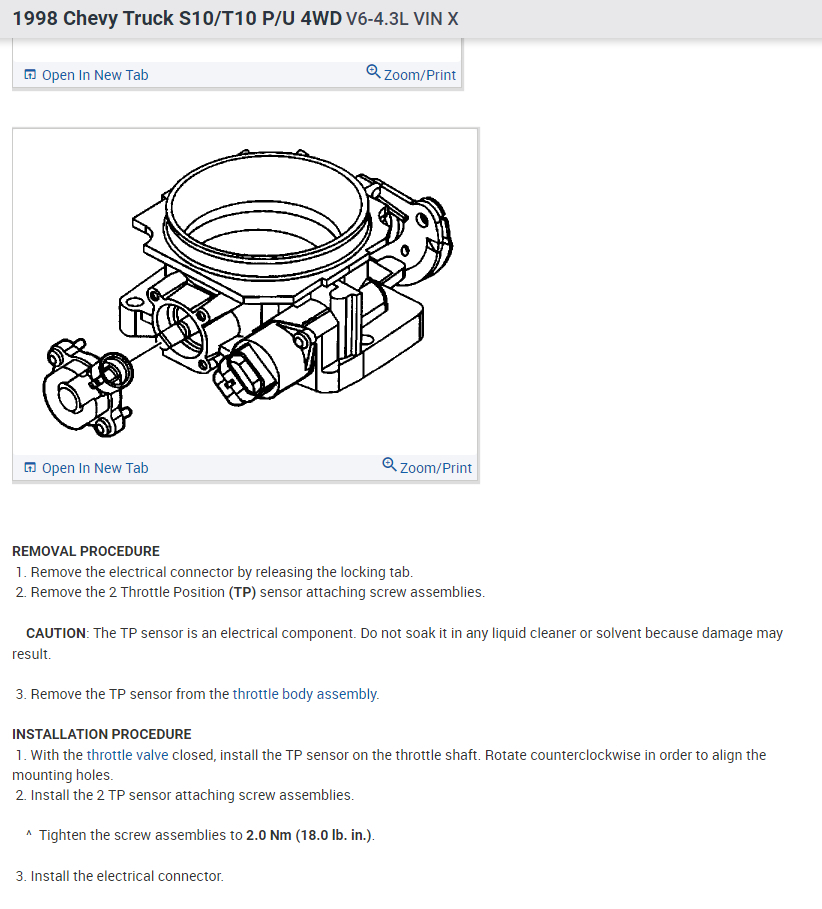
Task: Click the detached TP sensor in the diagram
Action: [x=88, y=387]
